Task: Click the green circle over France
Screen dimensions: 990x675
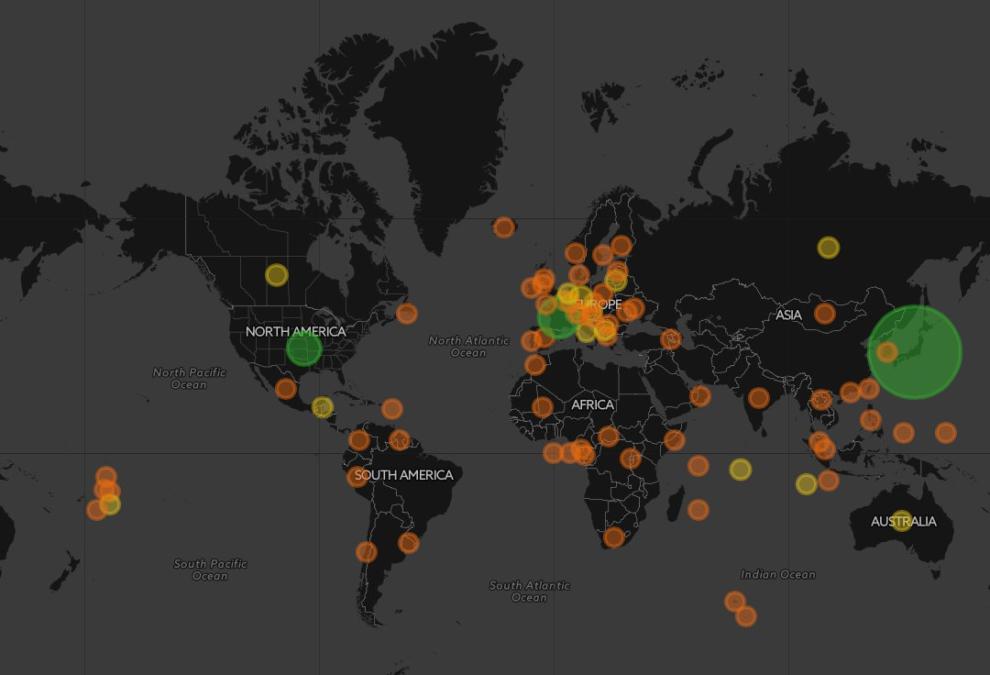Action: click(555, 321)
